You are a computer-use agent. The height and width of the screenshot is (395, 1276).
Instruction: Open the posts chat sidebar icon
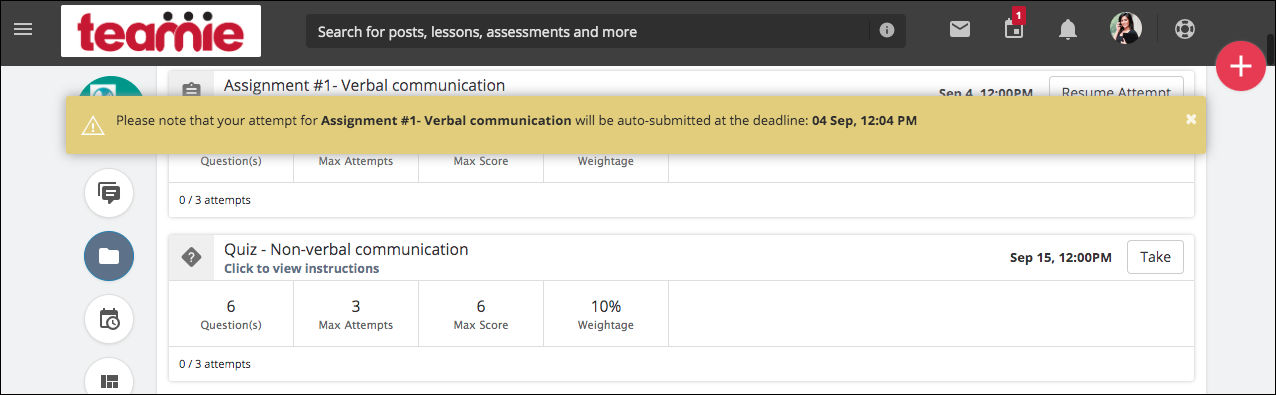pos(109,193)
